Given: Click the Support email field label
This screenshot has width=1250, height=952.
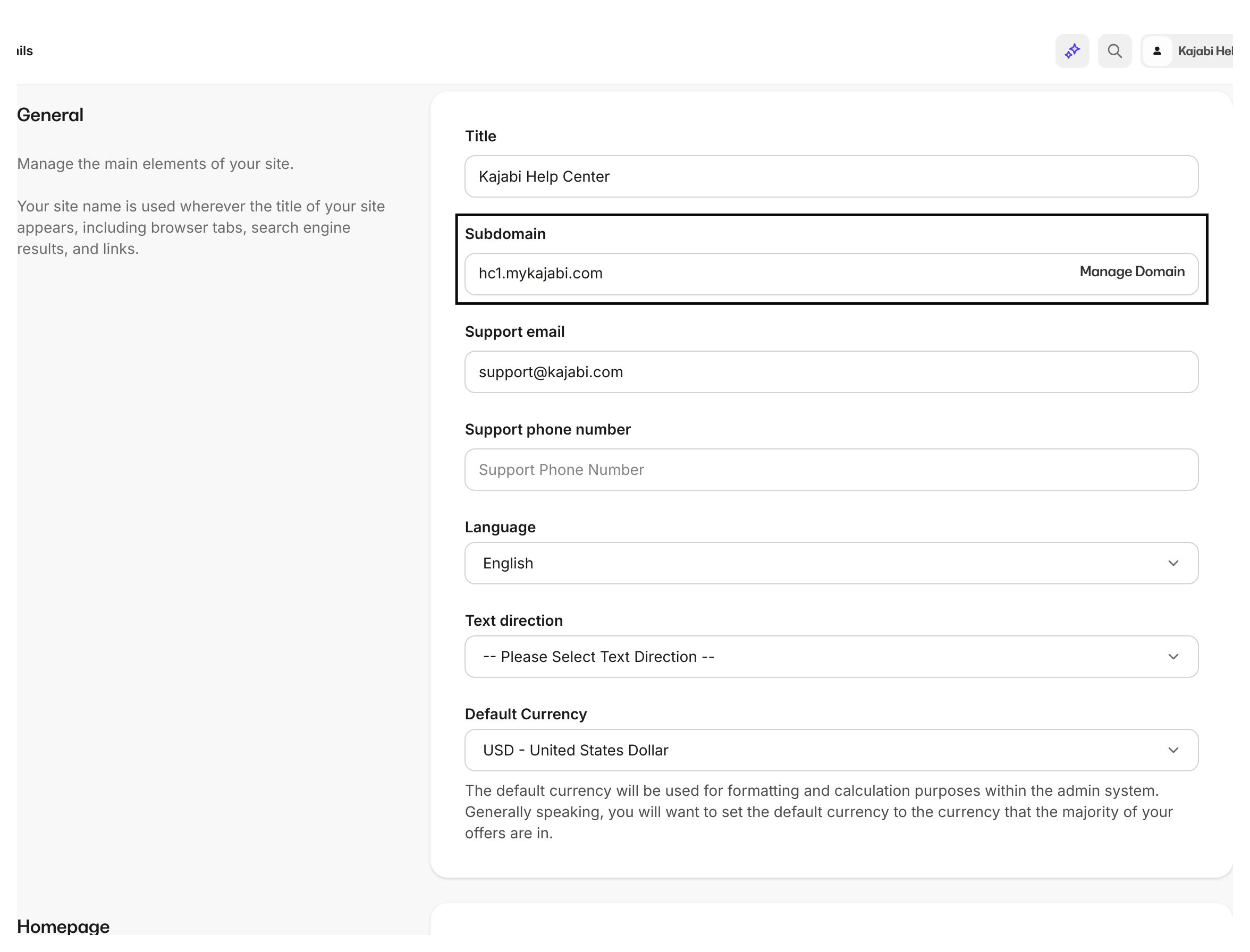Looking at the screenshot, I should [514, 332].
